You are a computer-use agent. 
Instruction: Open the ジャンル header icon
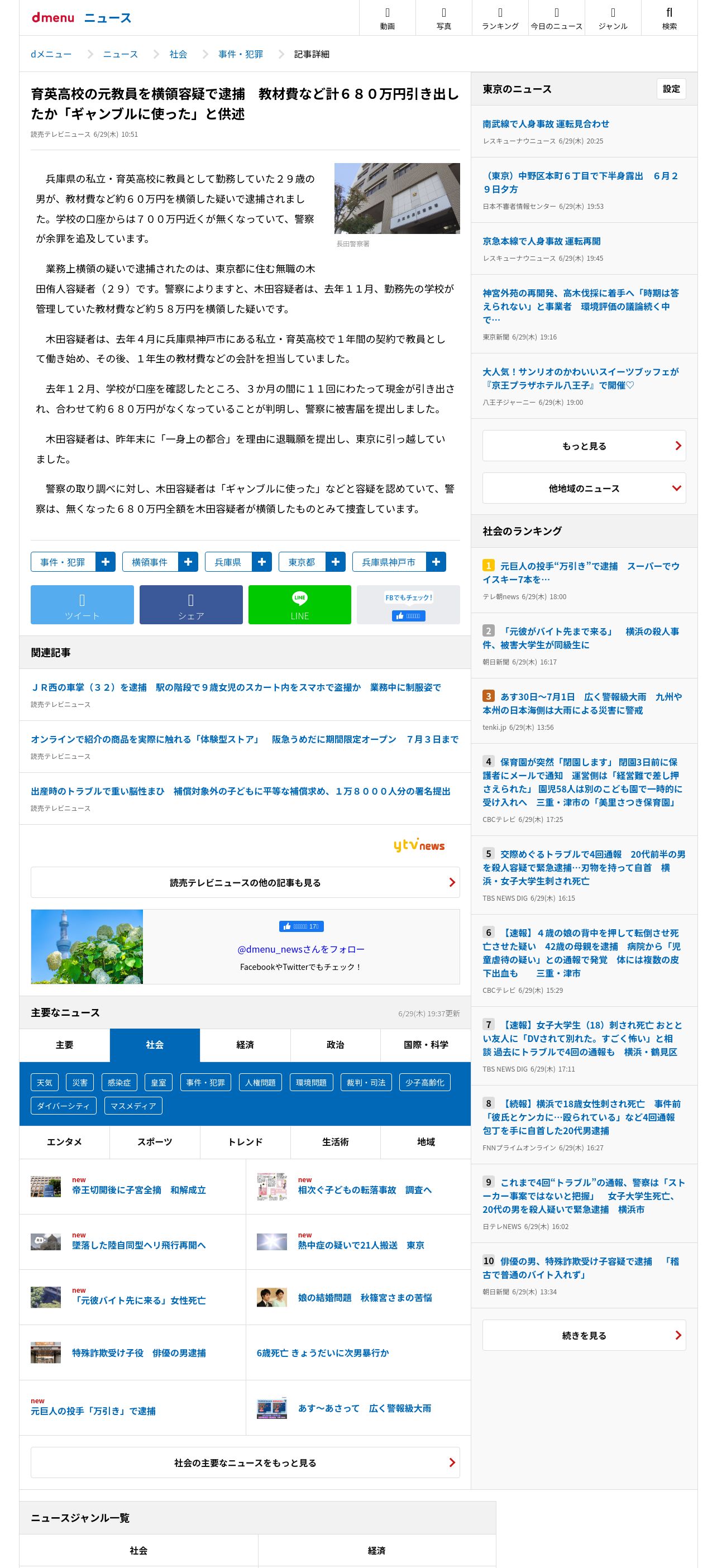point(613,18)
